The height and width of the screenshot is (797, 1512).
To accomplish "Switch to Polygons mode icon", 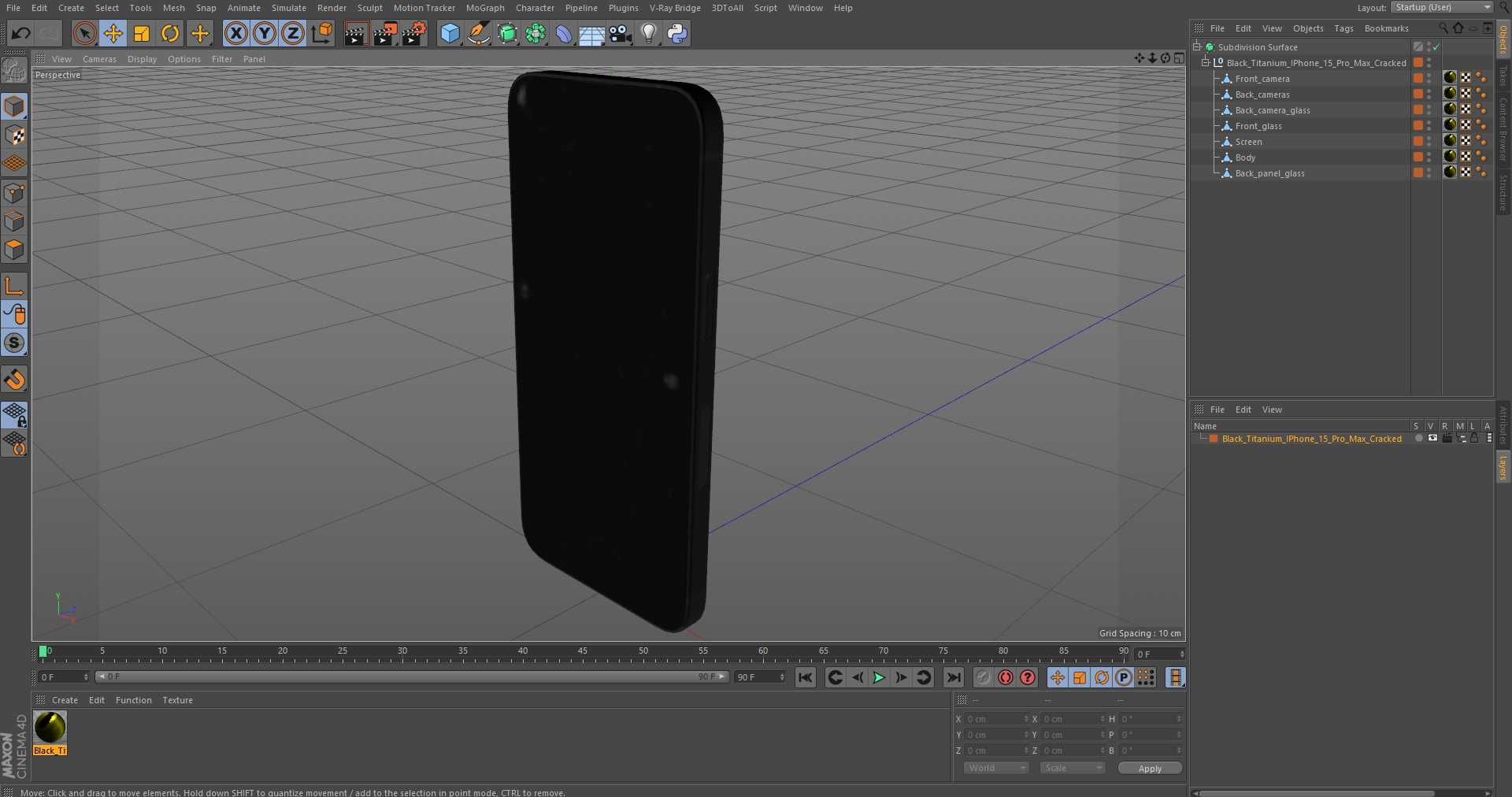I will click(15, 250).
